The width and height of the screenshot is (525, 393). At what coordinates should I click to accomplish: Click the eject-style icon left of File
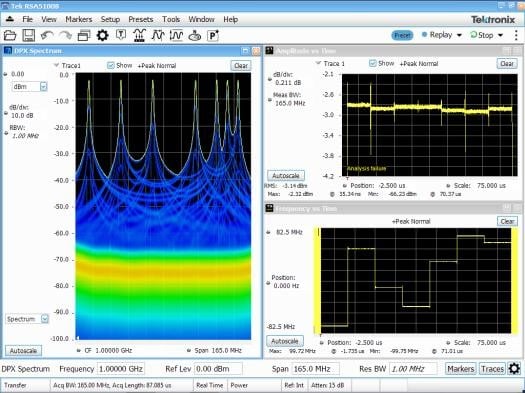10,19
